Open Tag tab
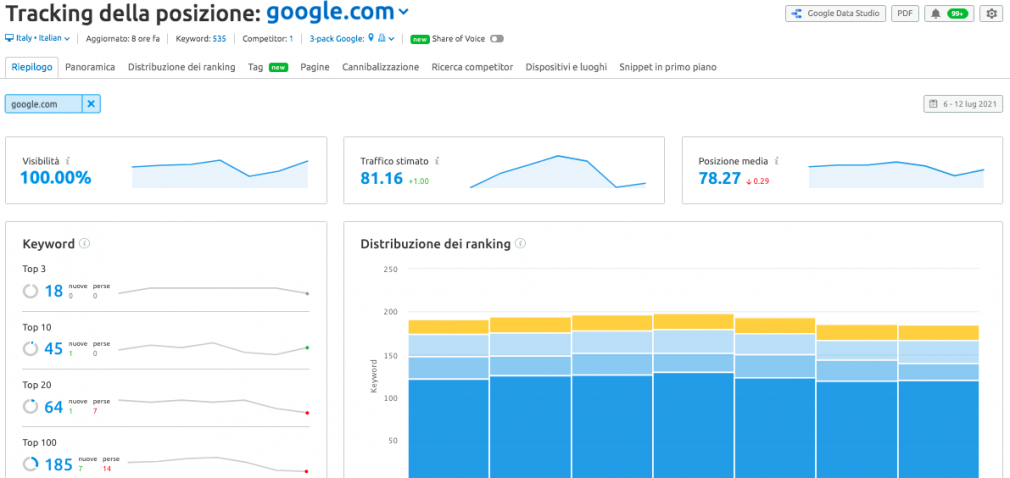The width and height of the screenshot is (1010, 478). [254, 67]
